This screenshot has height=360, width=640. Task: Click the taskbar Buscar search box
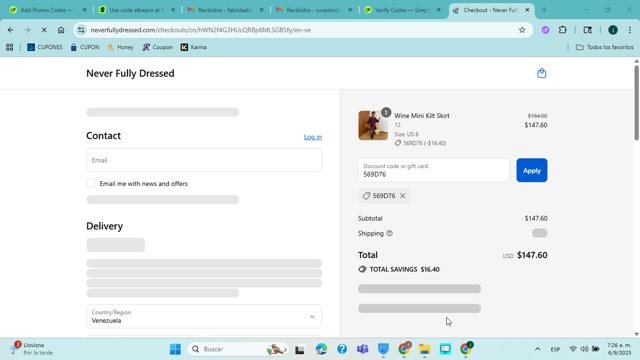click(x=238, y=349)
